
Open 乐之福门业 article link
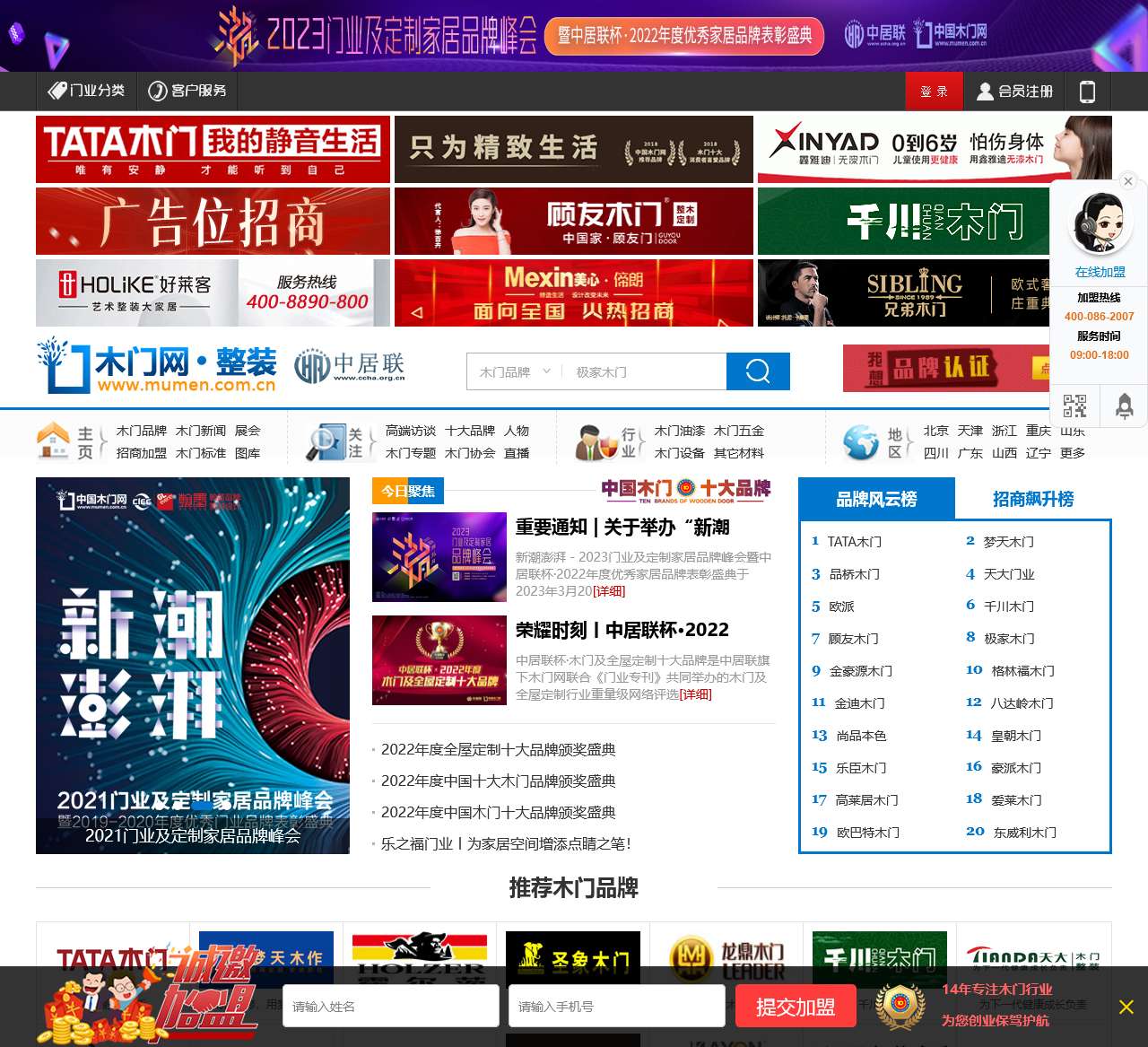tap(506, 843)
